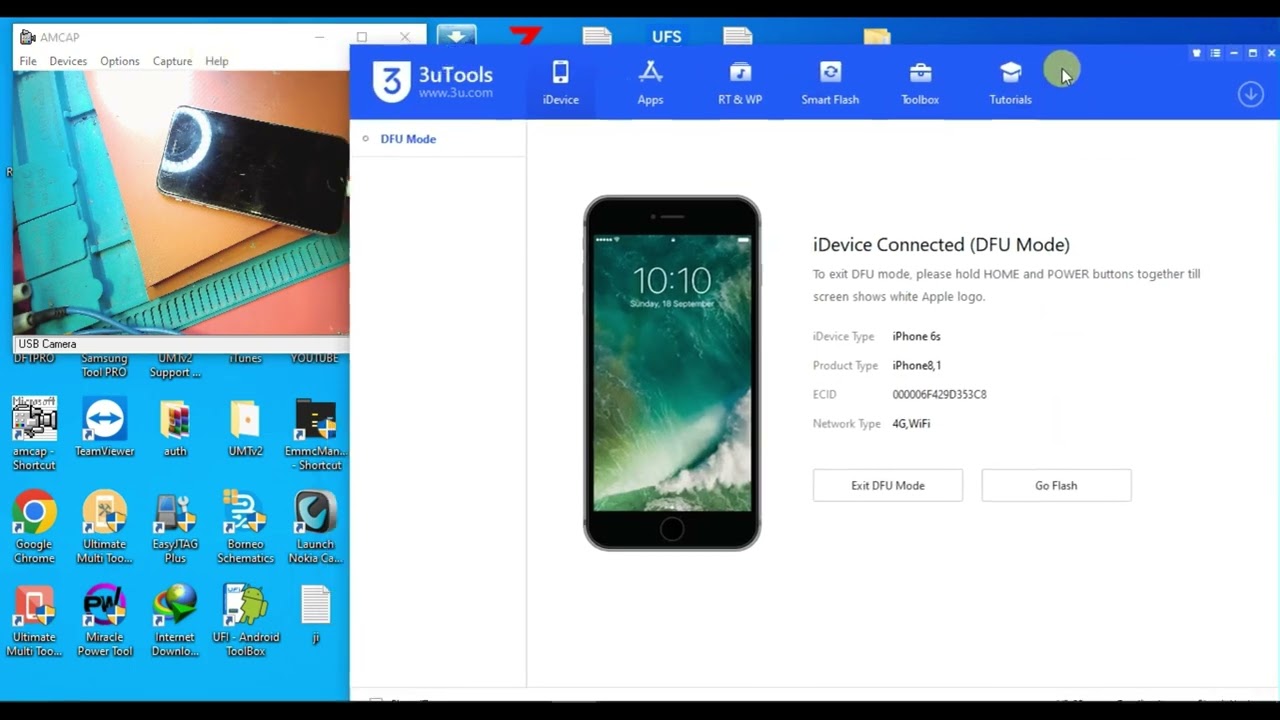Select the Internet Download Manager desktop icon
Image resolution: width=1280 pixels, height=720 pixels.
175,620
